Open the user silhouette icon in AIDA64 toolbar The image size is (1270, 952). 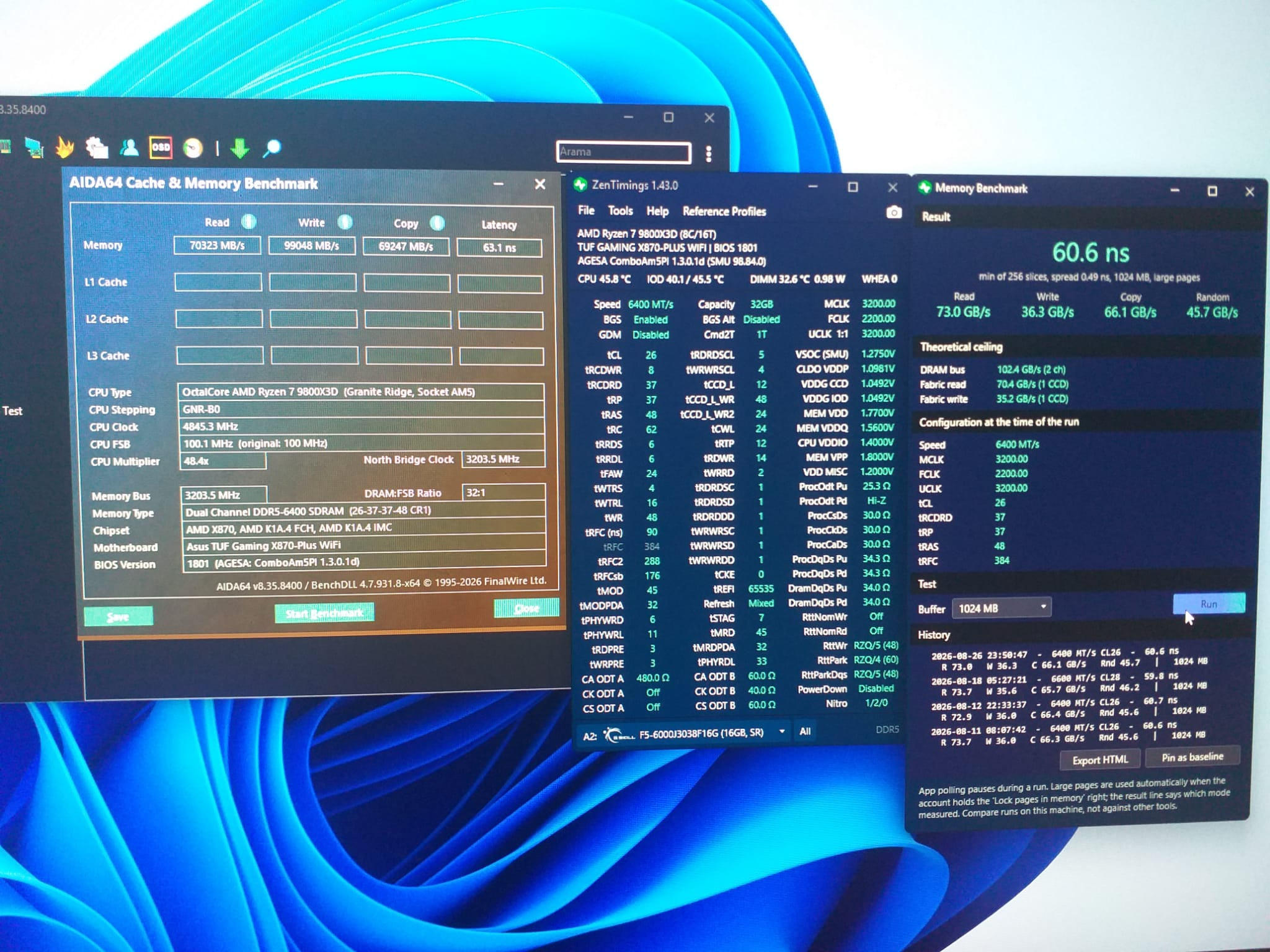tap(130, 148)
